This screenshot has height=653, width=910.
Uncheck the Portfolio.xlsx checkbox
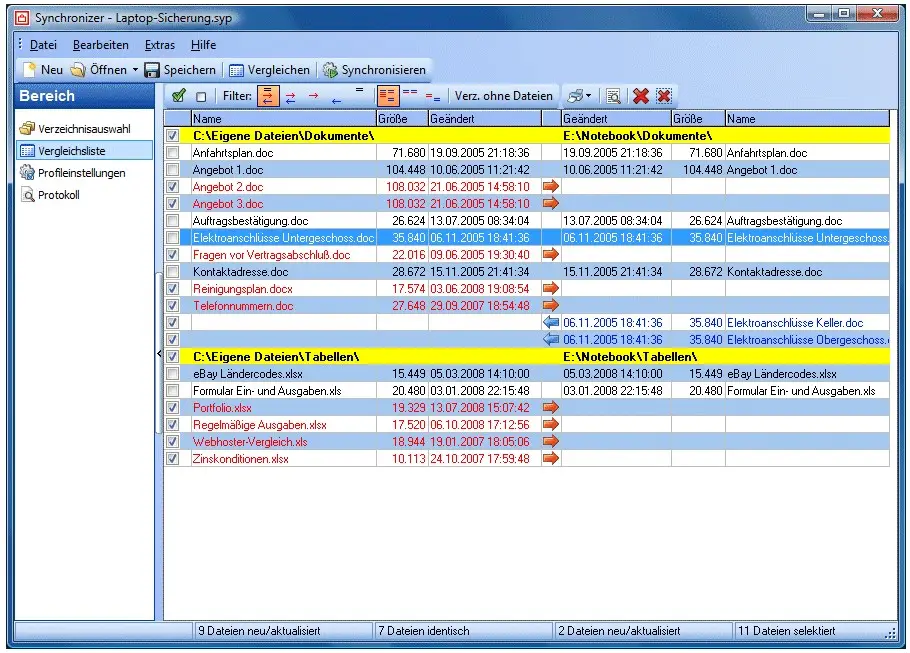coord(173,408)
